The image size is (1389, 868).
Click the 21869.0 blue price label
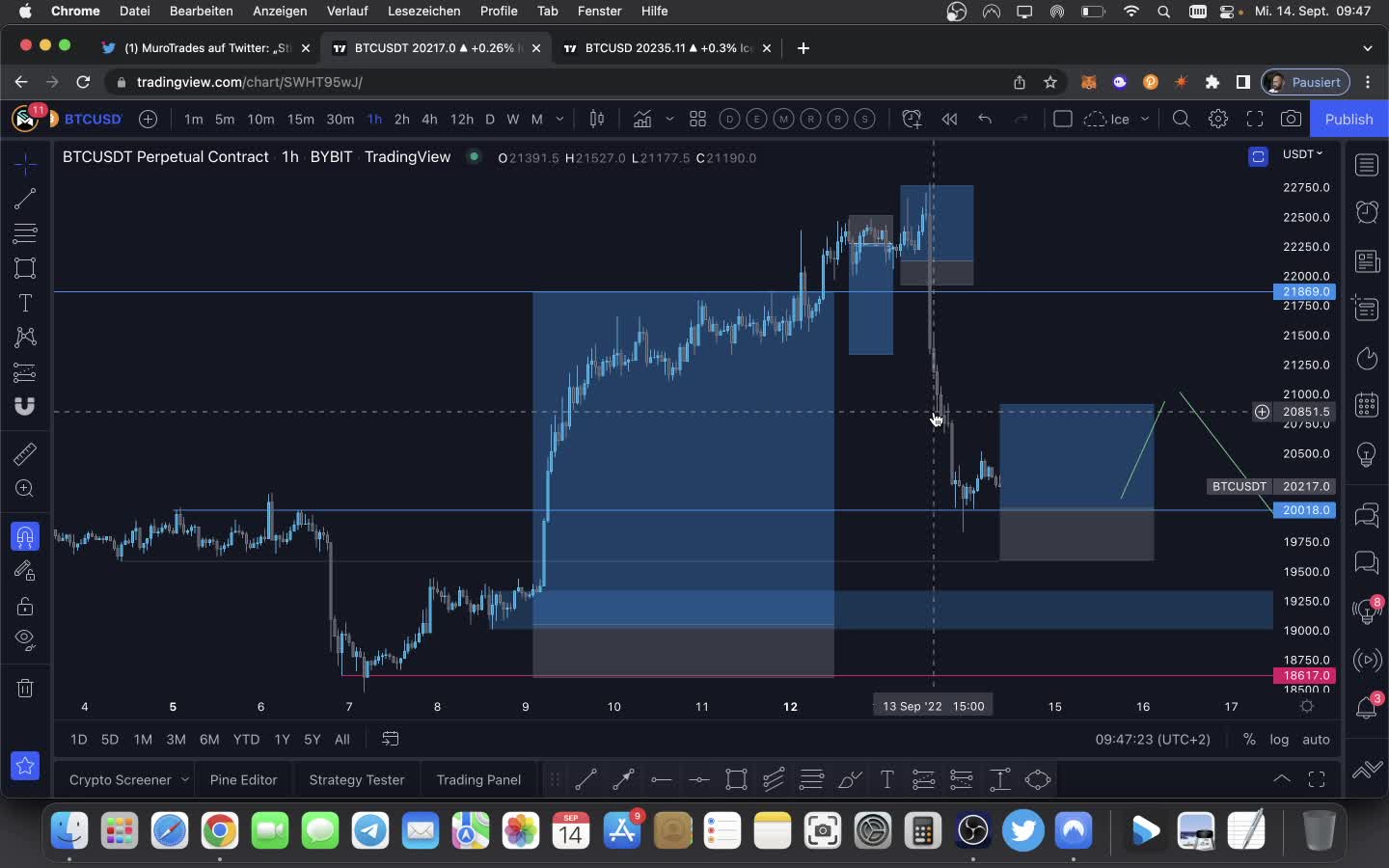[1304, 291]
